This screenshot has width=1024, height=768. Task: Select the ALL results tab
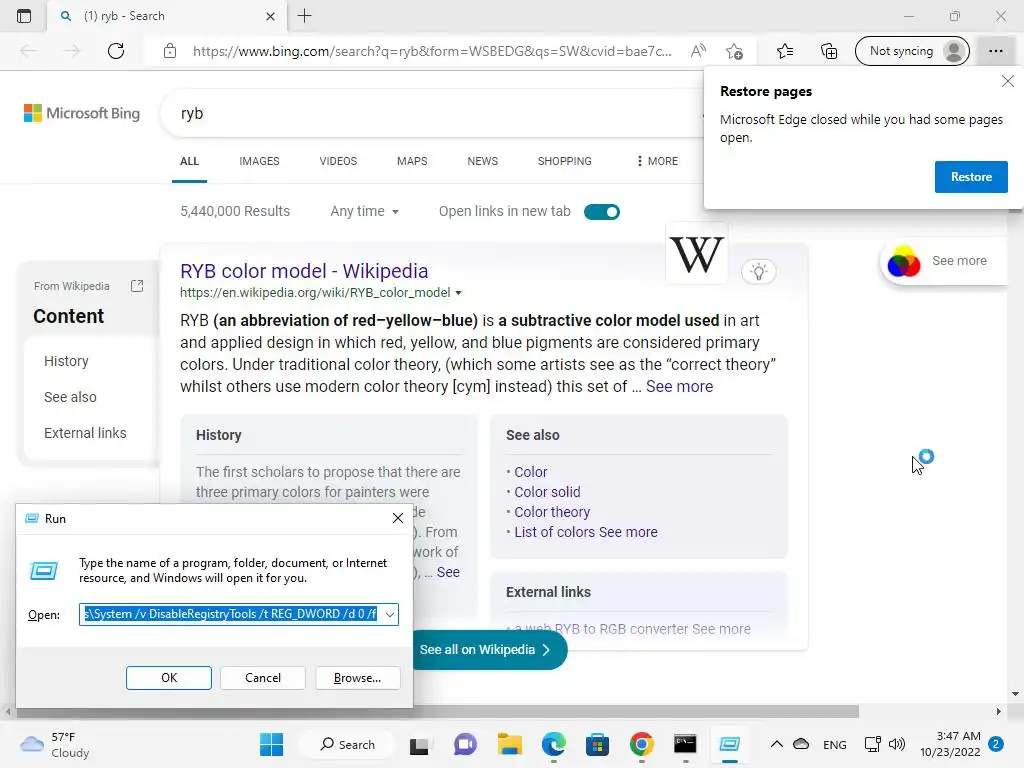click(189, 161)
